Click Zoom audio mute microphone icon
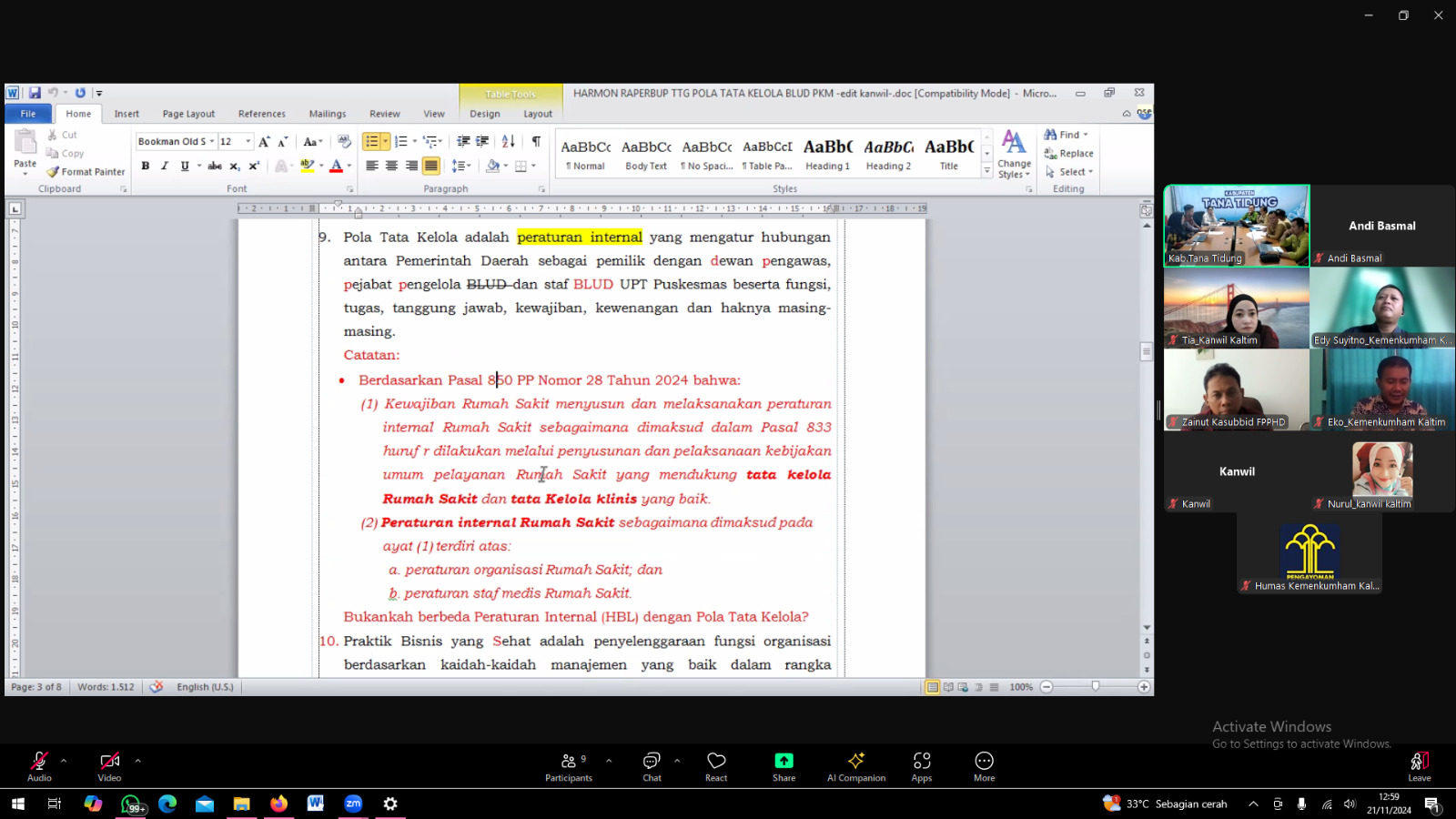 [x=39, y=760]
